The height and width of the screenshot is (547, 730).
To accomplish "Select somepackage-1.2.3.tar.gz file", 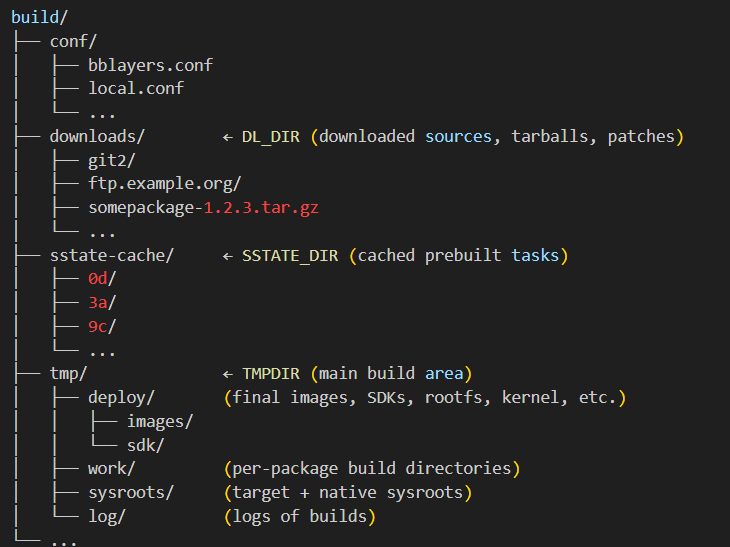I will [x=203, y=208].
